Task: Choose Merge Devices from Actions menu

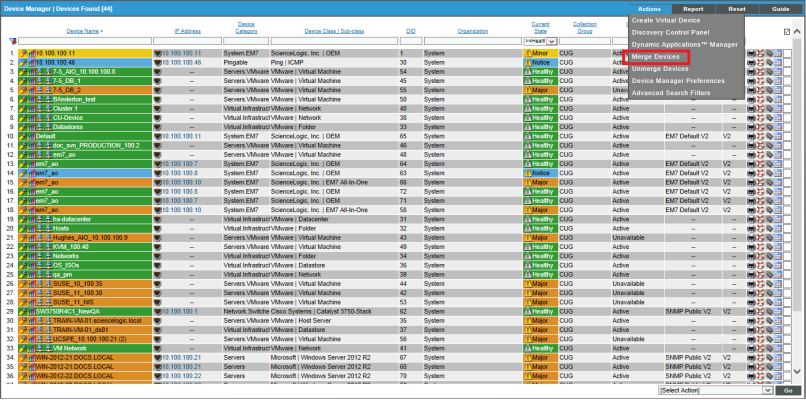Action: 655,57
